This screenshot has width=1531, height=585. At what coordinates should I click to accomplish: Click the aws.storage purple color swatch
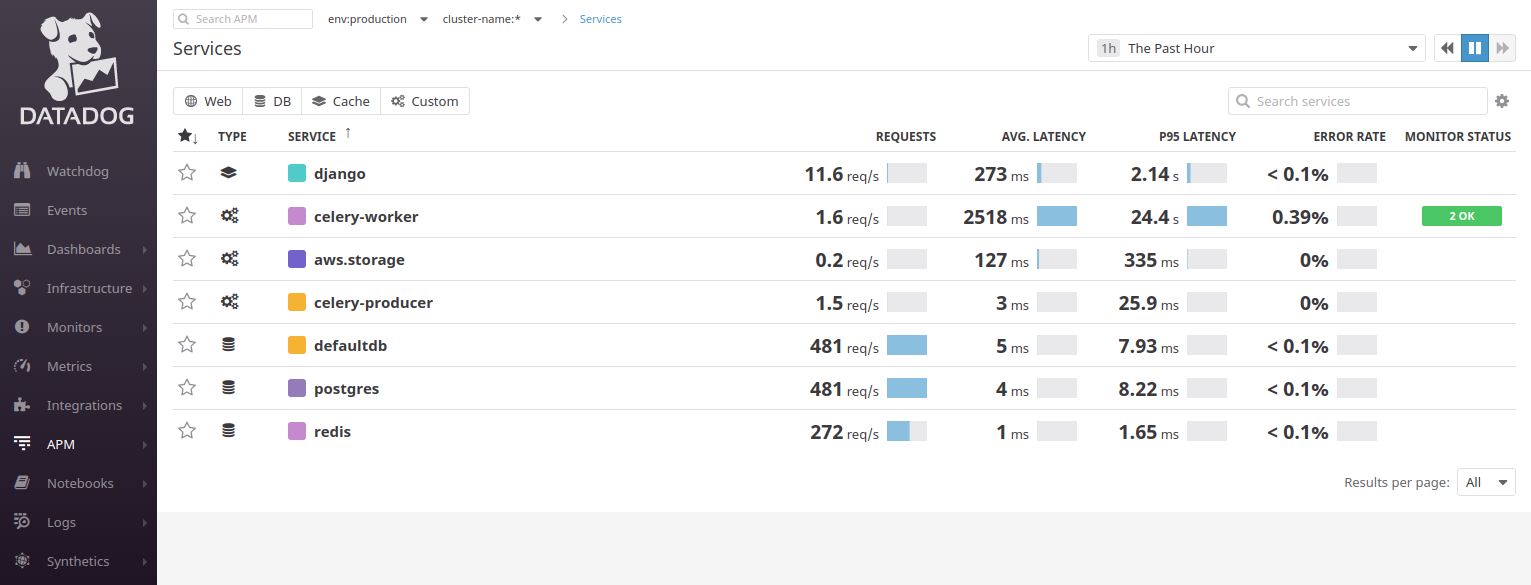pyautogui.click(x=297, y=259)
